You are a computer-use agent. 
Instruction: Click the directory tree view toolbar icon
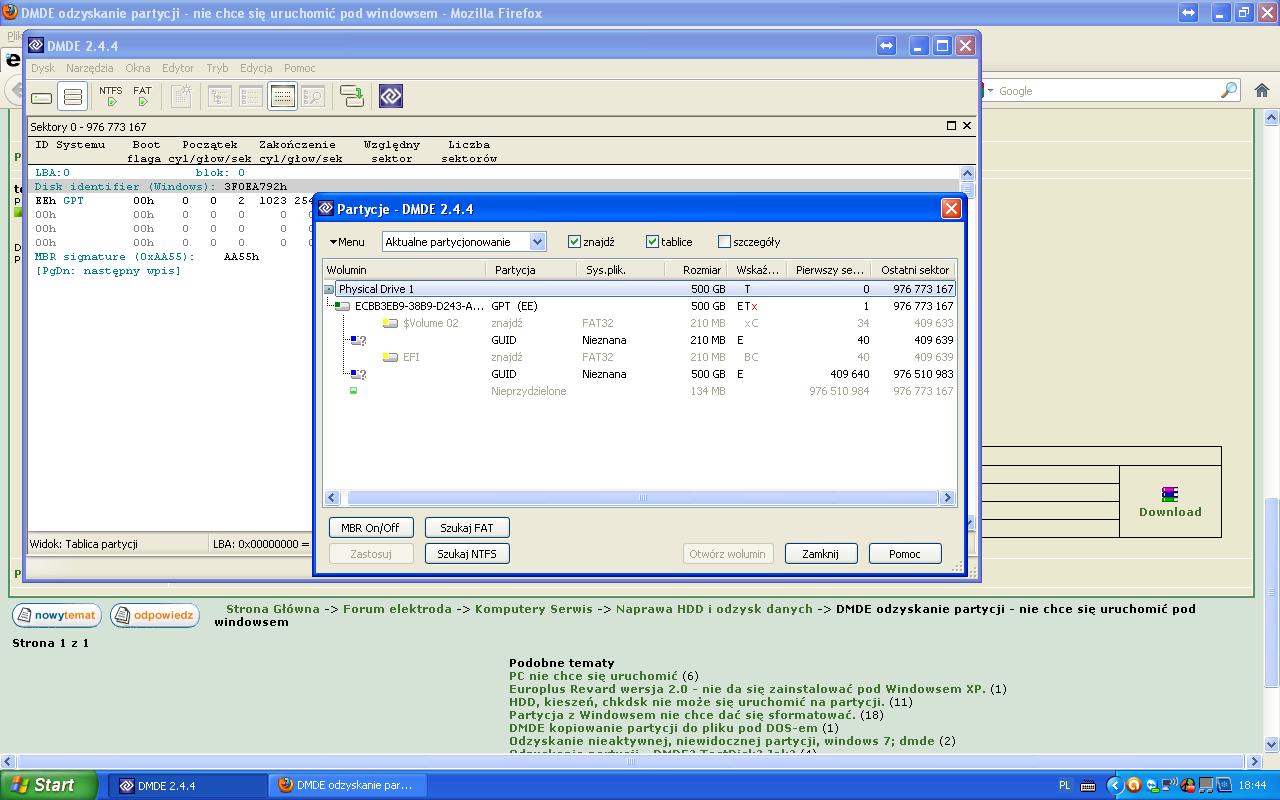[x=220, y=96]
